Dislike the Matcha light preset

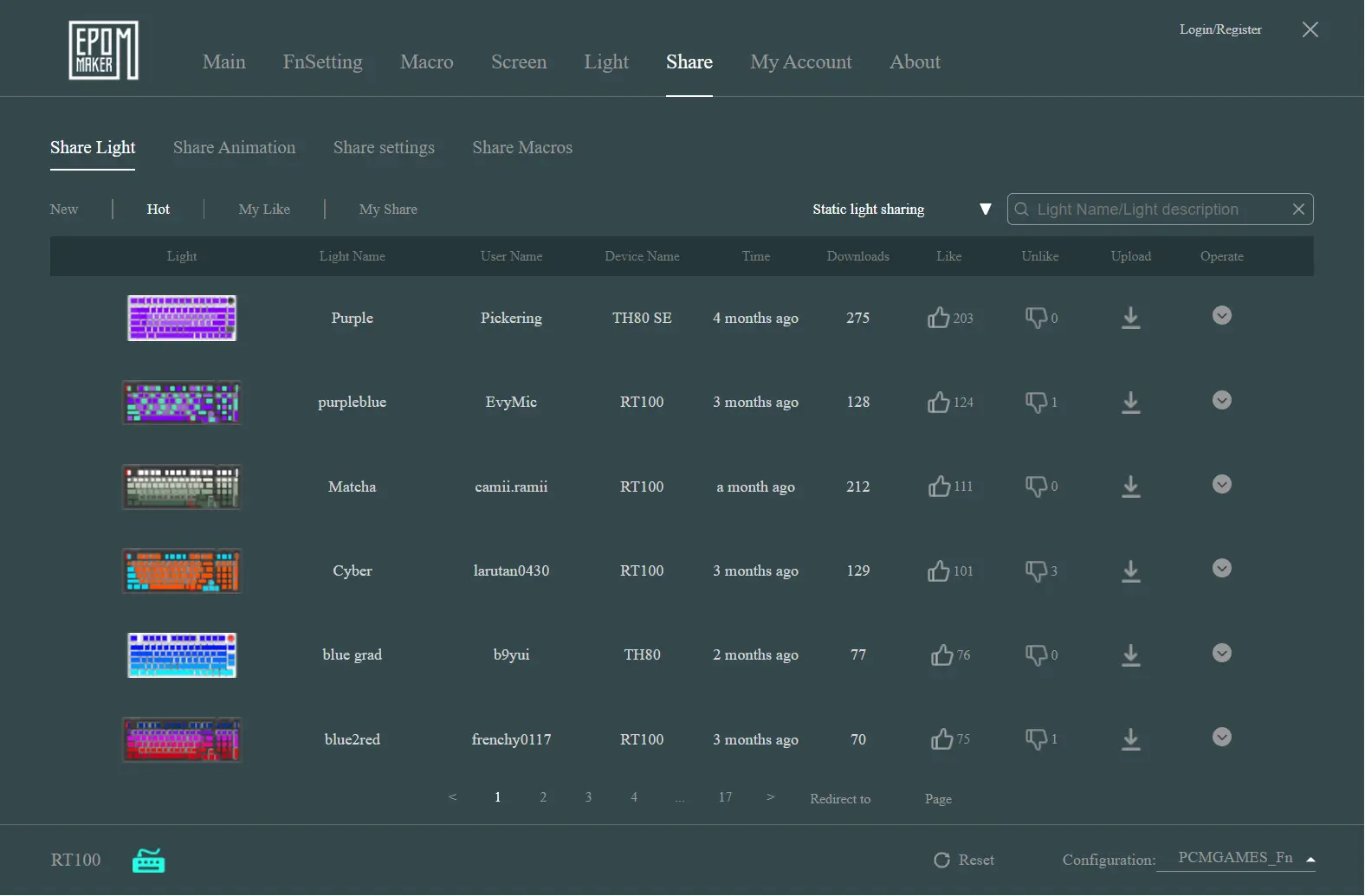(1036, 486)
